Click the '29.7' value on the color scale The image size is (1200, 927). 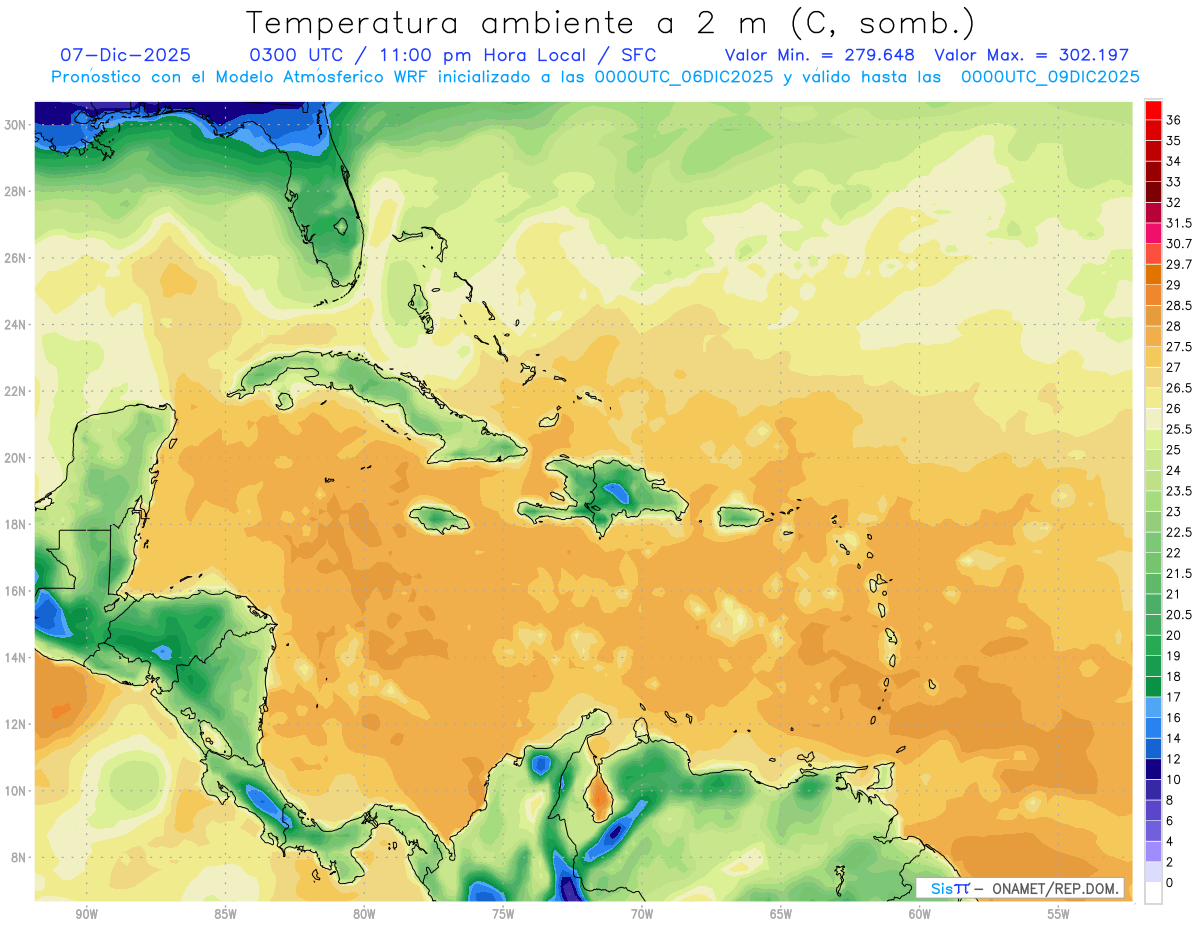tap(1179, 264)
